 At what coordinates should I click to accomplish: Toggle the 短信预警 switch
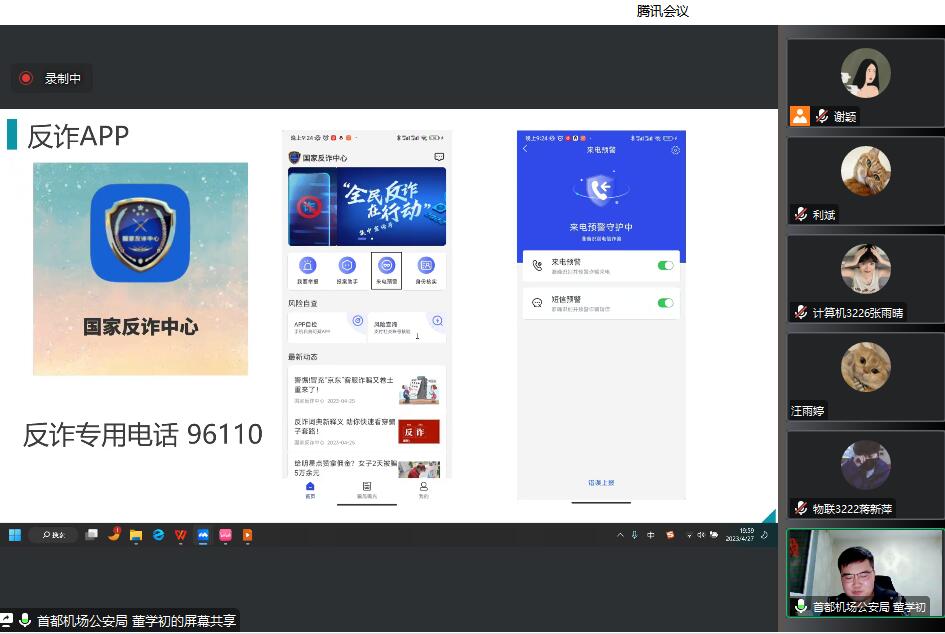click(x=665, y=303)
